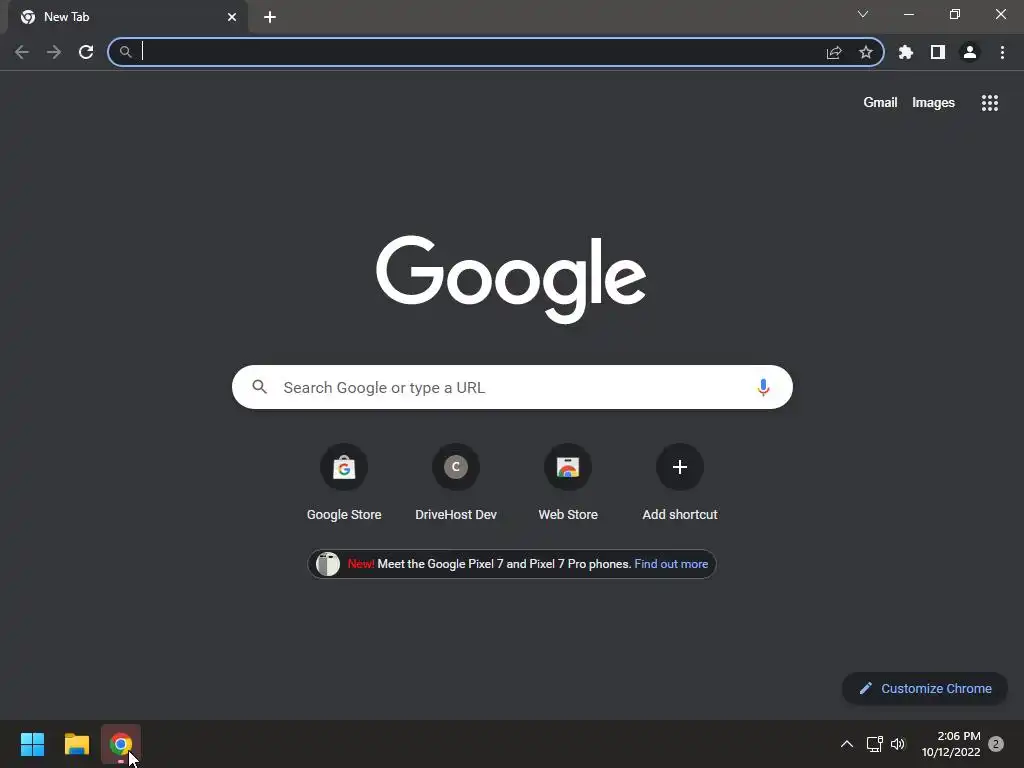This screenshot has width=1024, height=768.
Task: Click the Pixel 7 promo thumbnail
Action: coord(328,564)
